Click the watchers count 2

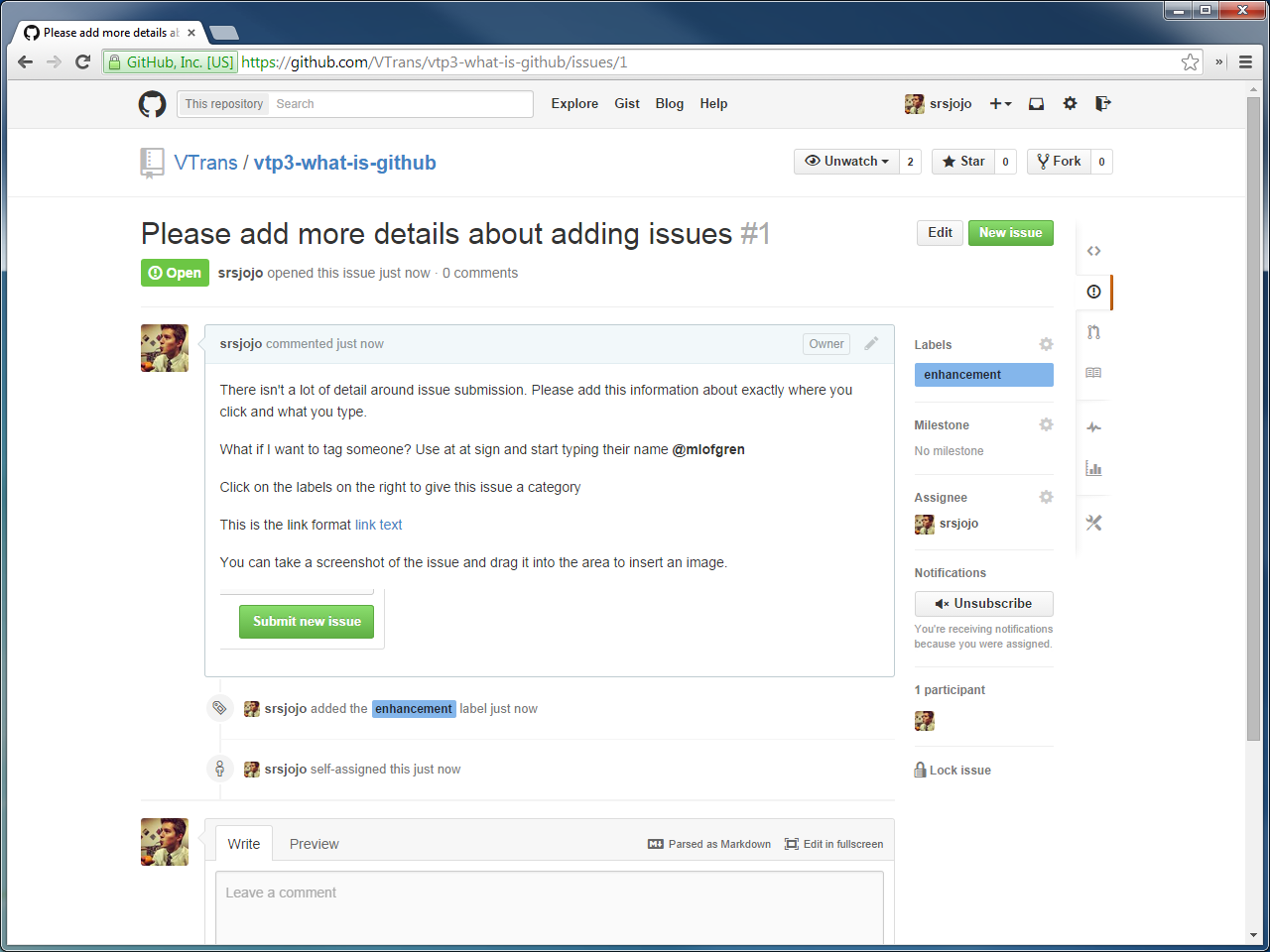click(910, 162)
